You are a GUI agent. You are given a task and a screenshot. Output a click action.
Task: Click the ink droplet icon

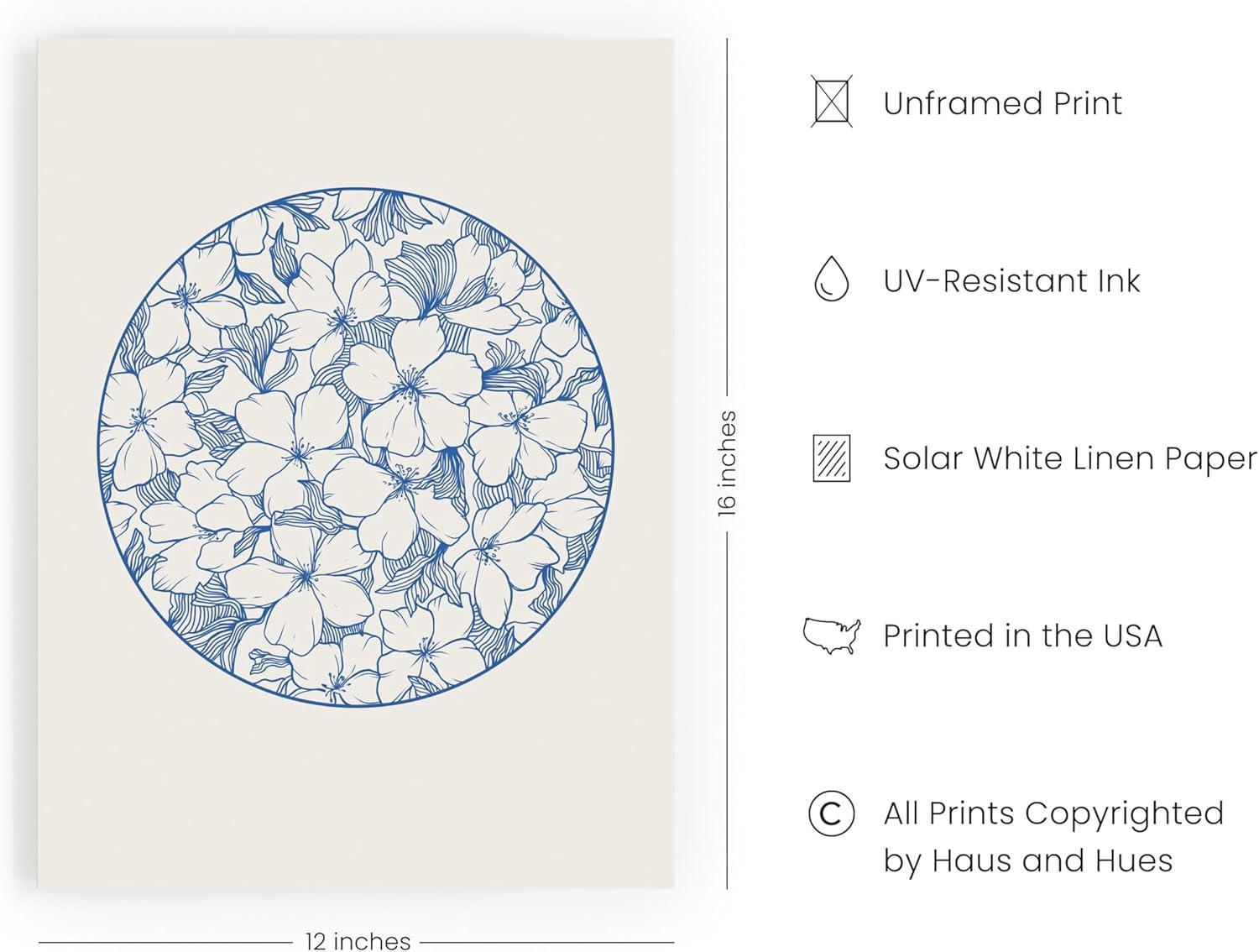831,280
